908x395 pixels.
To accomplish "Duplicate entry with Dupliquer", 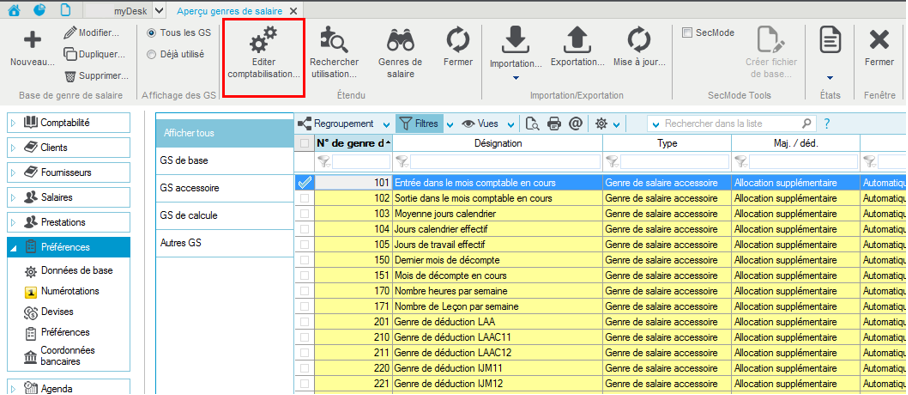I will 94,54.
